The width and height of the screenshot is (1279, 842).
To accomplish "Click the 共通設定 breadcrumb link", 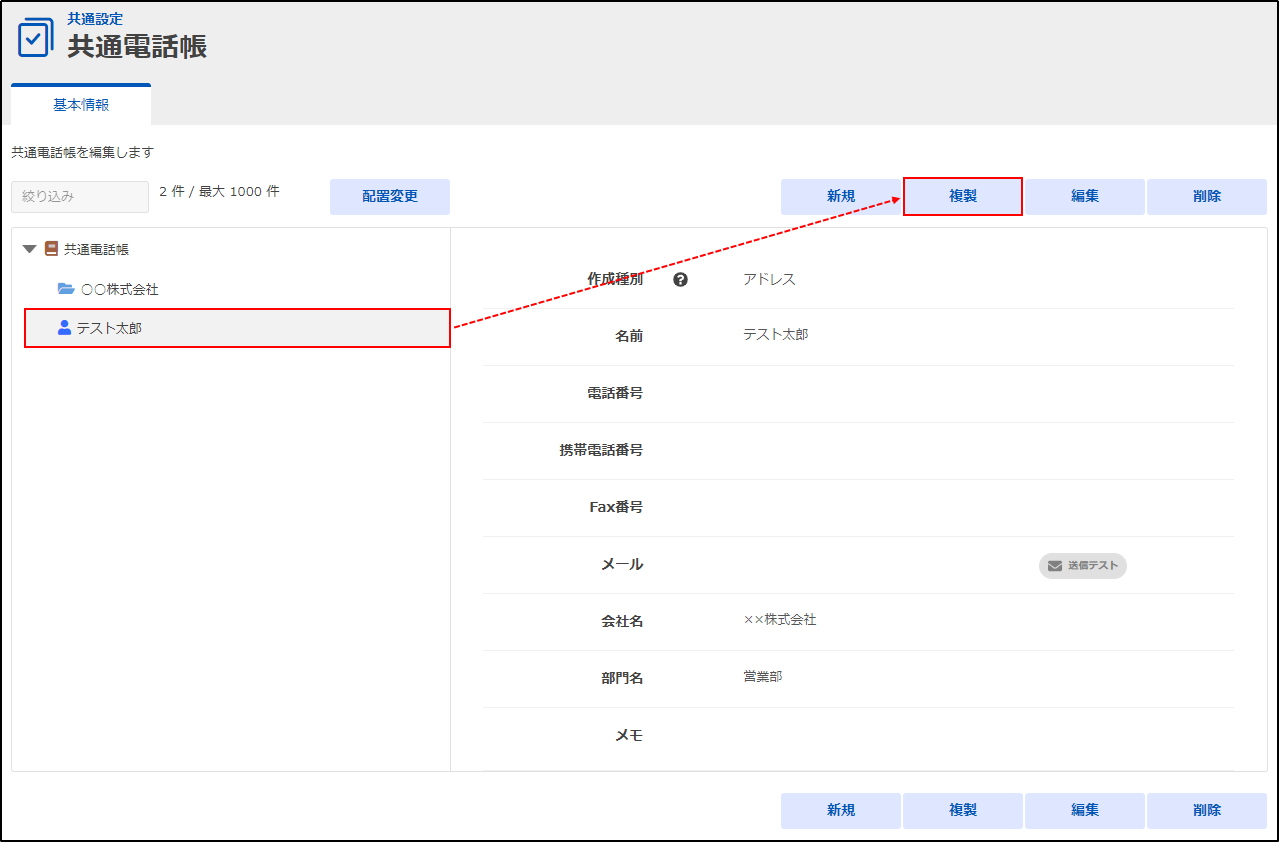I will point(95,19).
